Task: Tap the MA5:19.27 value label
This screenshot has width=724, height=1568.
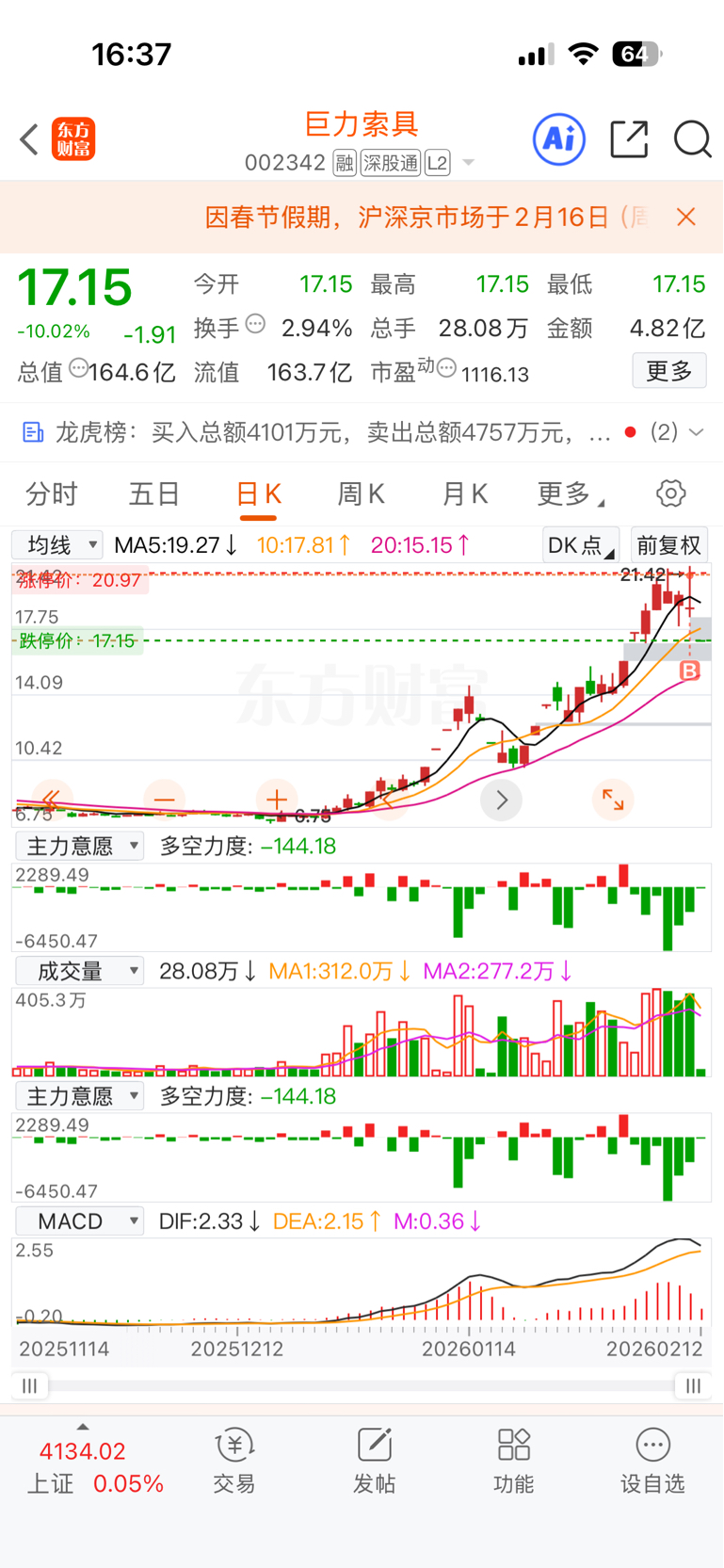Action: pyautogui.click(x=175, y=545)
